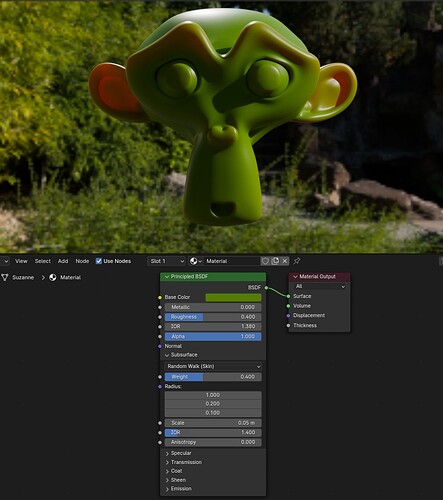The height and width of the screenshot is (500, 443).
Task: Click the Suzanne breadcrumb label
Action: pos(23,277)
